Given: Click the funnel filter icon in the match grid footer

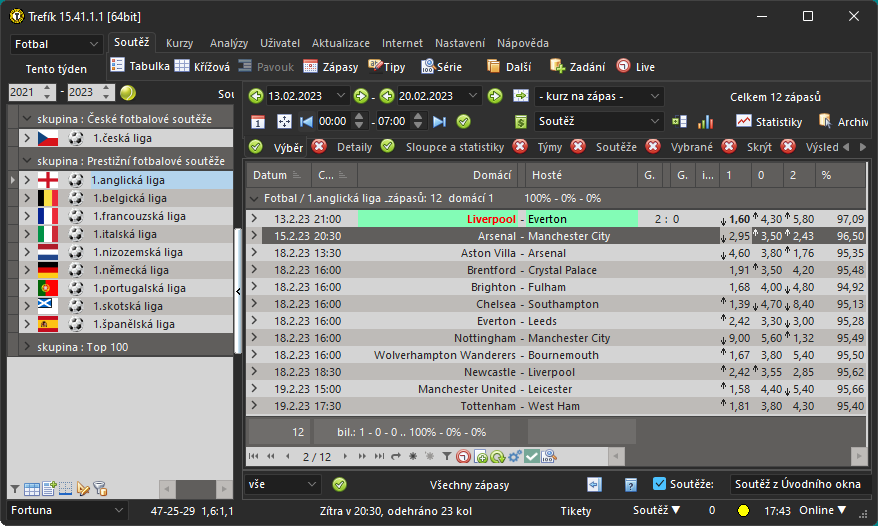Looking at the screenshot, I should (x=446, y=457).
